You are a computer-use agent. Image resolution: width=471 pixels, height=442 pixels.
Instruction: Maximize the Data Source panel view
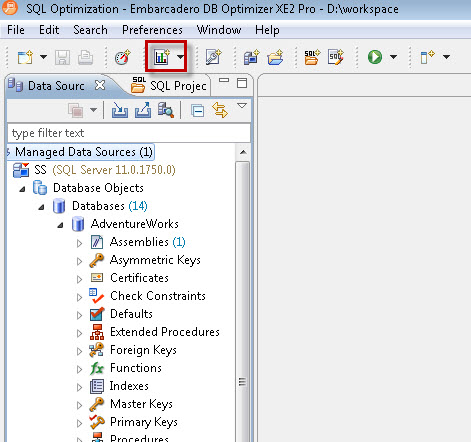[242, 83]
